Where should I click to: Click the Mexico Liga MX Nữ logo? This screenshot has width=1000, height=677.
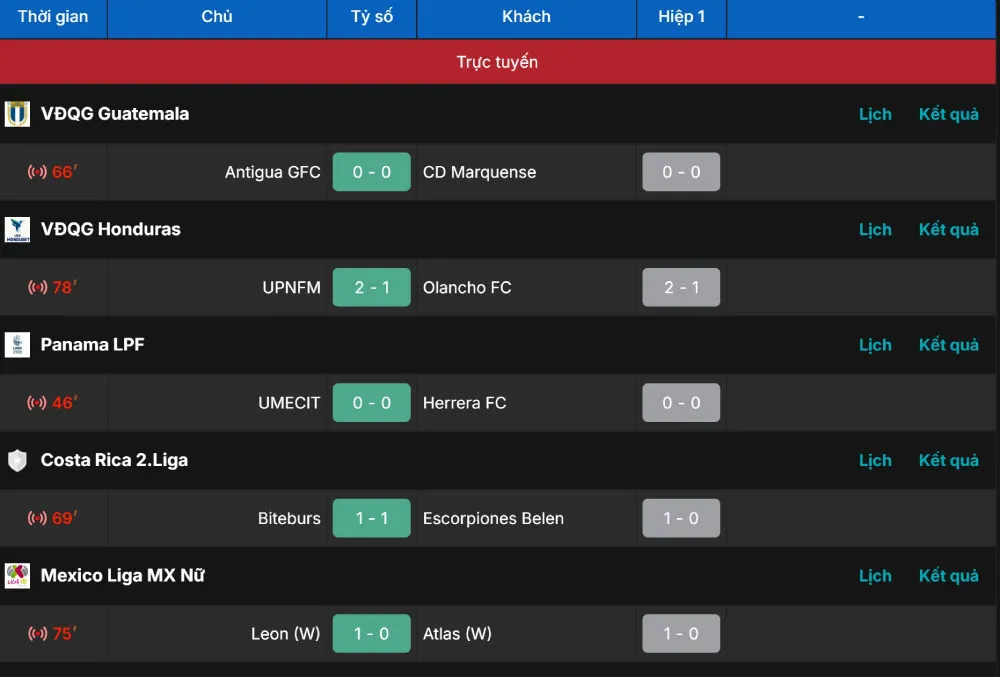(x=17, y=576)
